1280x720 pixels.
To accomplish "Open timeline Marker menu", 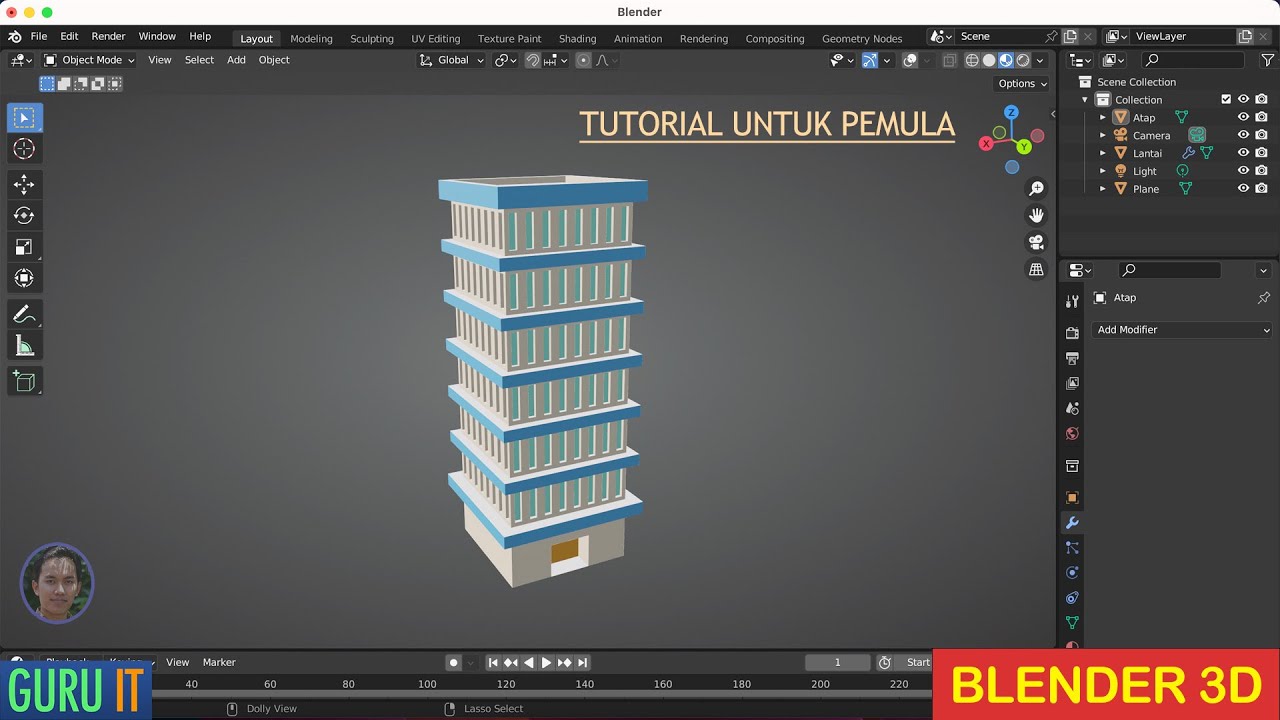I will 219,662.
